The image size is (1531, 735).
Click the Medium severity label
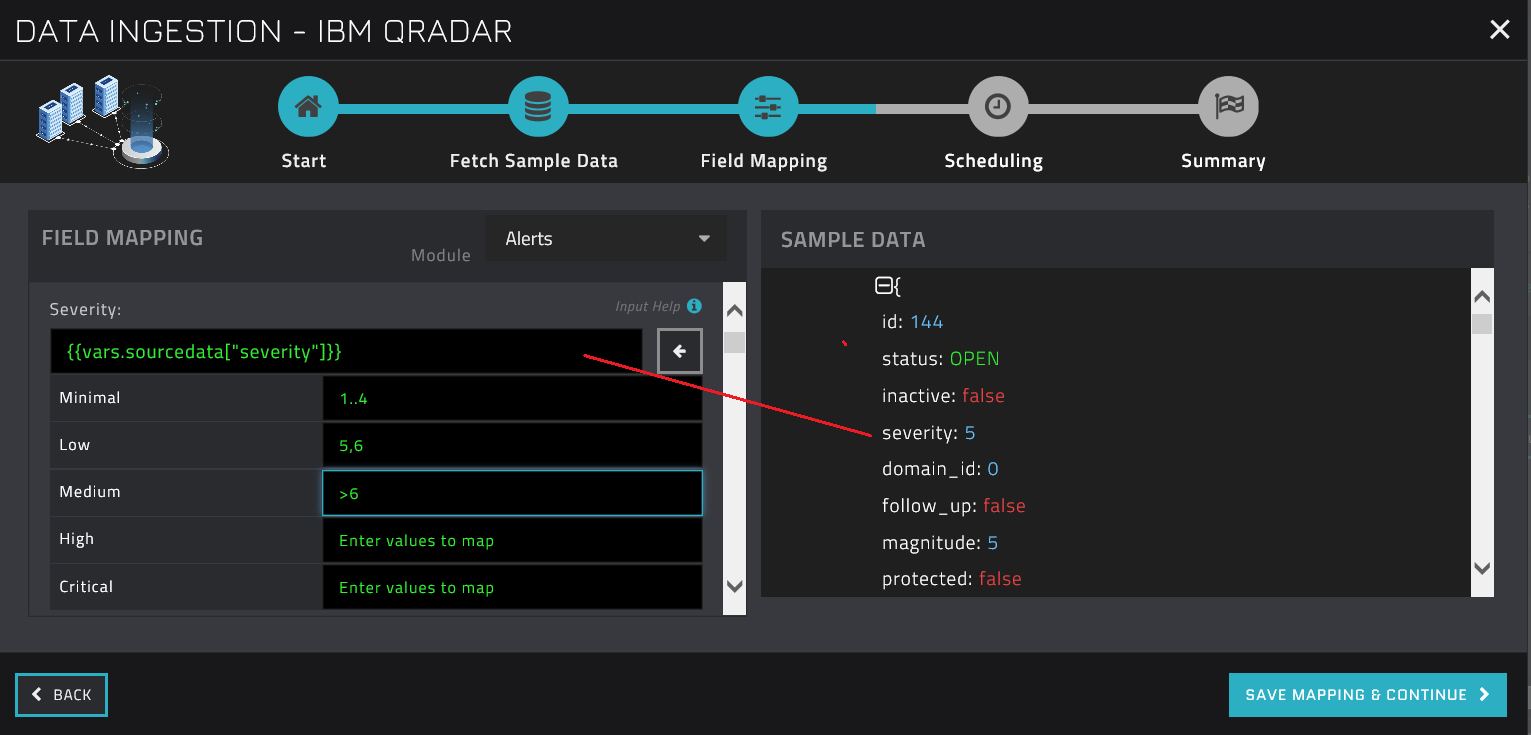90,492
